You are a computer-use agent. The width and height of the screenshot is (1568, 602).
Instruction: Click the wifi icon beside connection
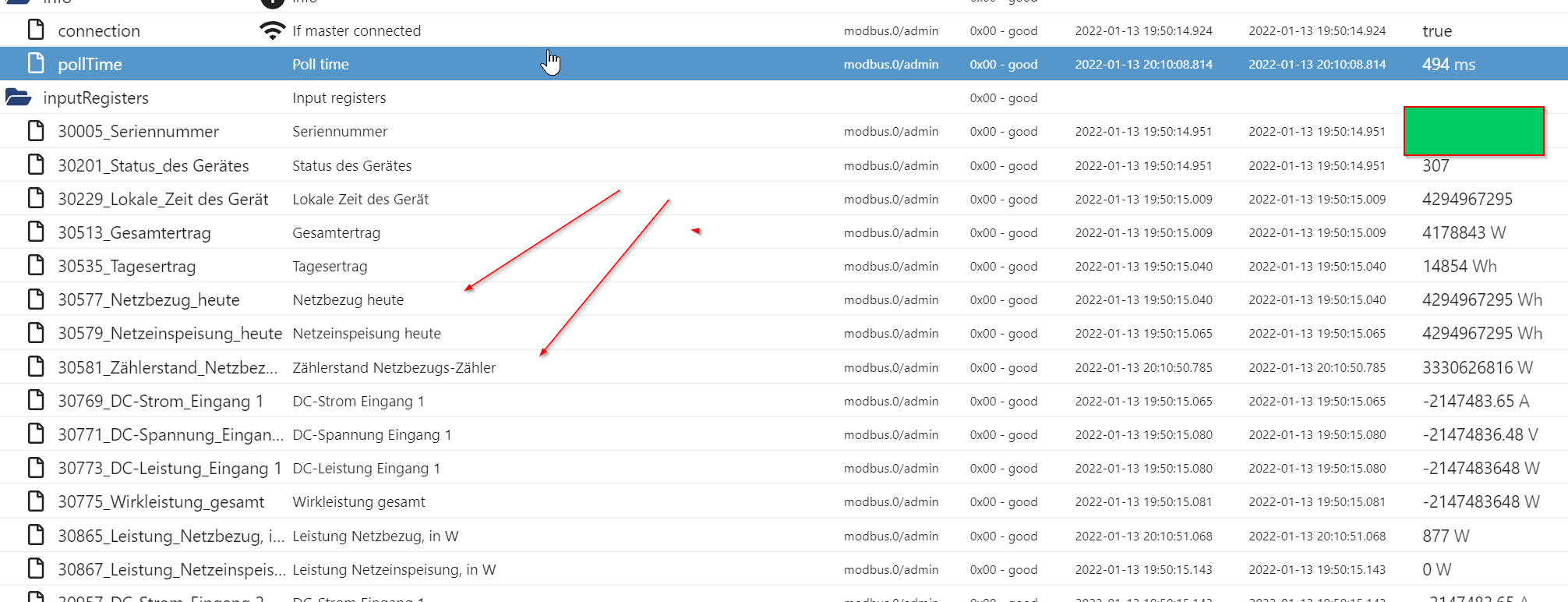[272, 30]
